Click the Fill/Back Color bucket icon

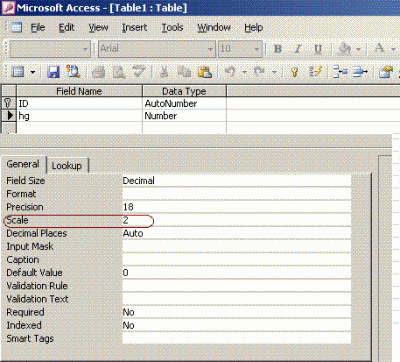(x=344, y=49)
